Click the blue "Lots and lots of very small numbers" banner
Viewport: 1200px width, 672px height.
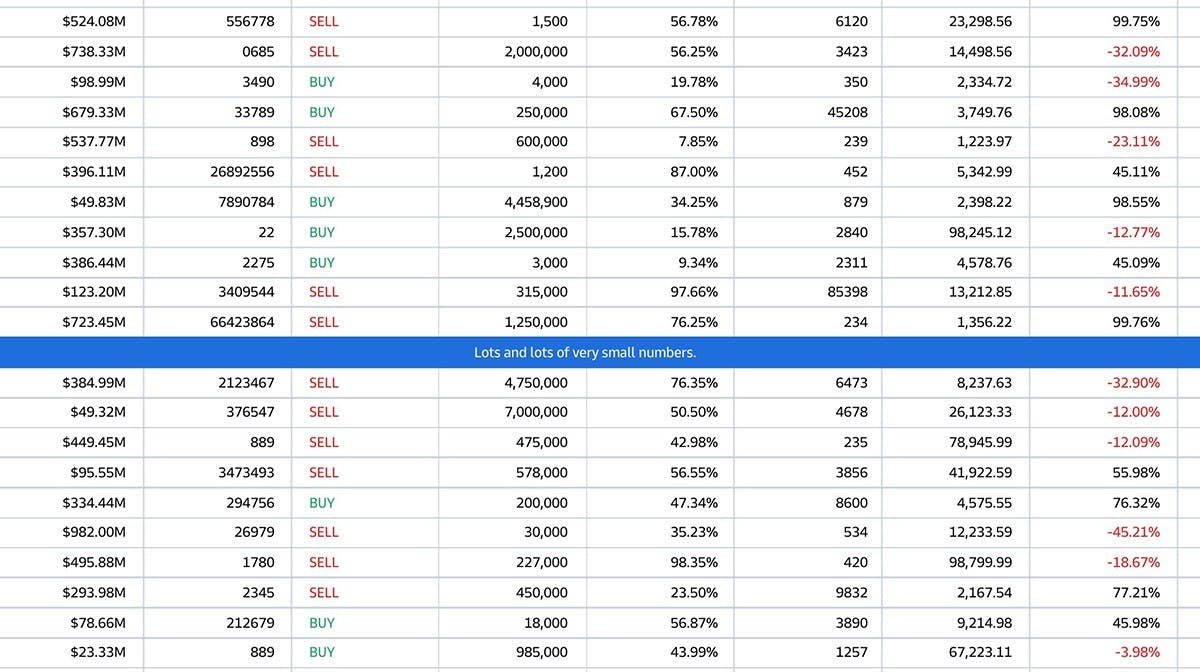(598, 353)
